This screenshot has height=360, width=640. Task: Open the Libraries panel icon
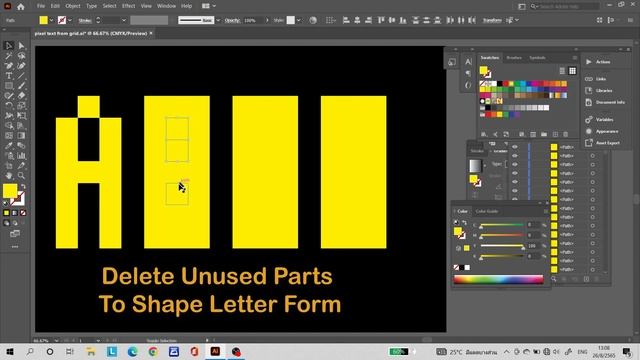coord(589,91)
